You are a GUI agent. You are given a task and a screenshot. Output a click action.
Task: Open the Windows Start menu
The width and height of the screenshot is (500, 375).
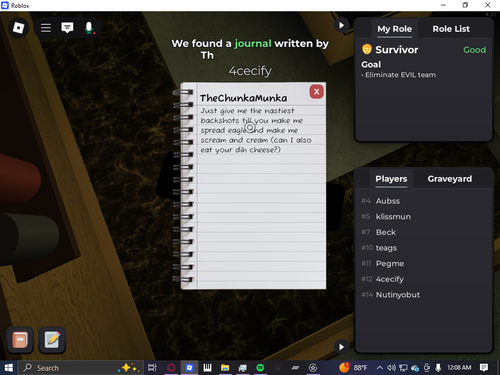[x=9, y=368]
